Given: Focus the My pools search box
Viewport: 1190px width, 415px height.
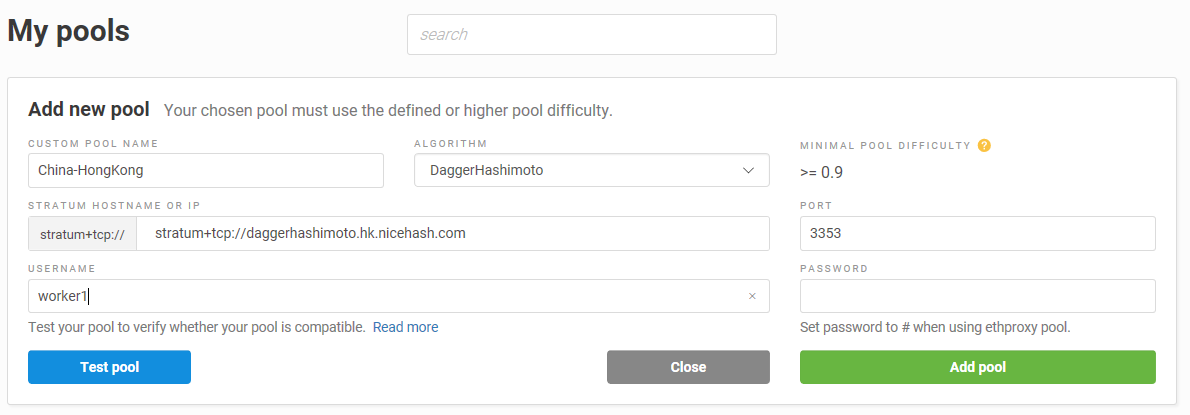Looking at the screenshot, I should pos(591,34).
